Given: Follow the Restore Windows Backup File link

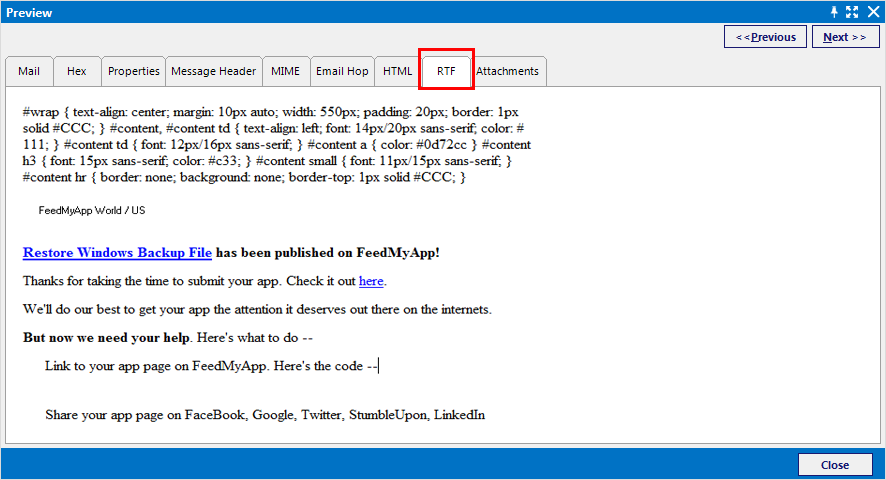Looking at the screenshot, I should click(x=117, y=253).
